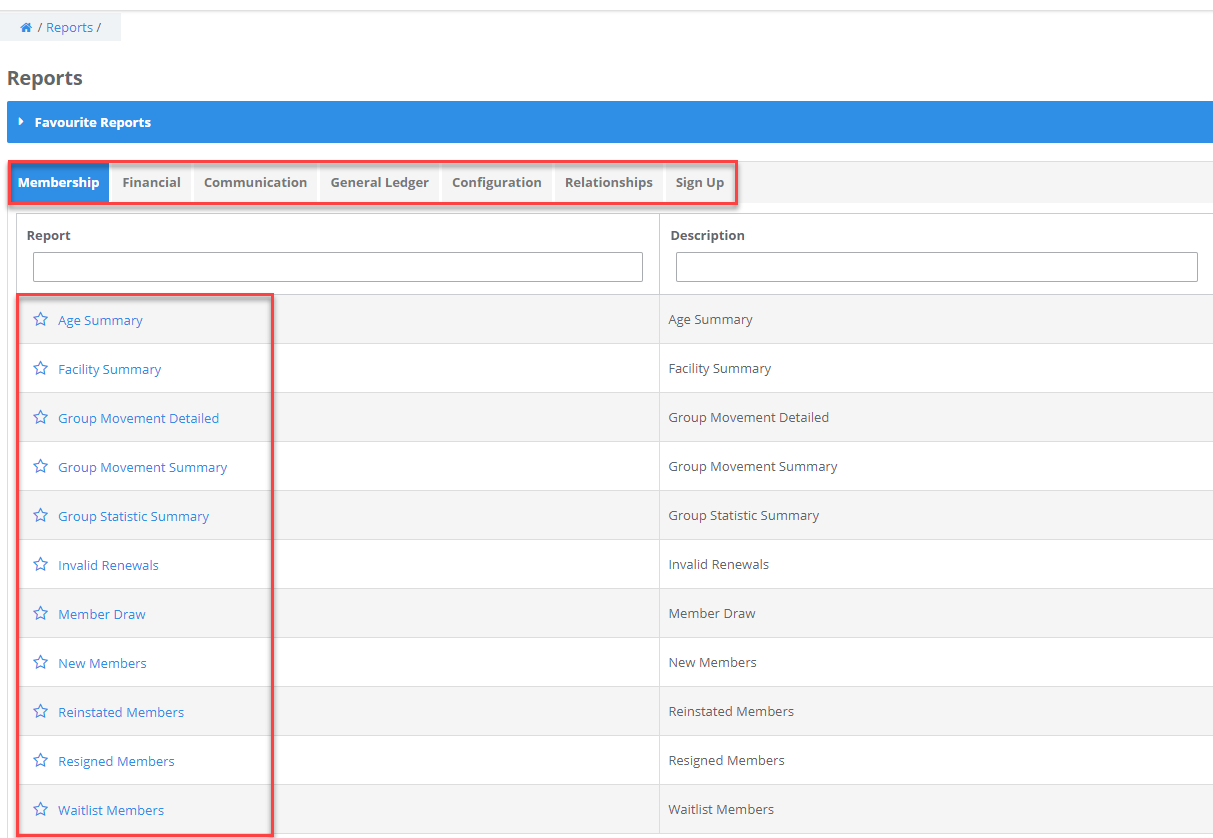Click the Report column header
1213x838 pixels.
tap(49, 236)
